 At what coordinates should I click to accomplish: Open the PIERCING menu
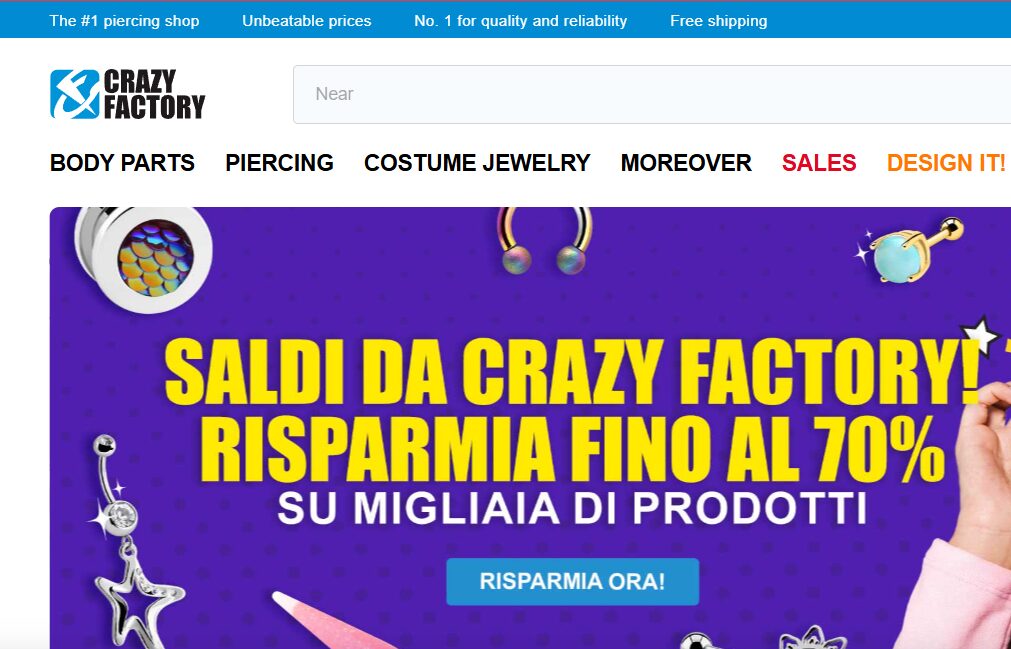click(279, 163)
